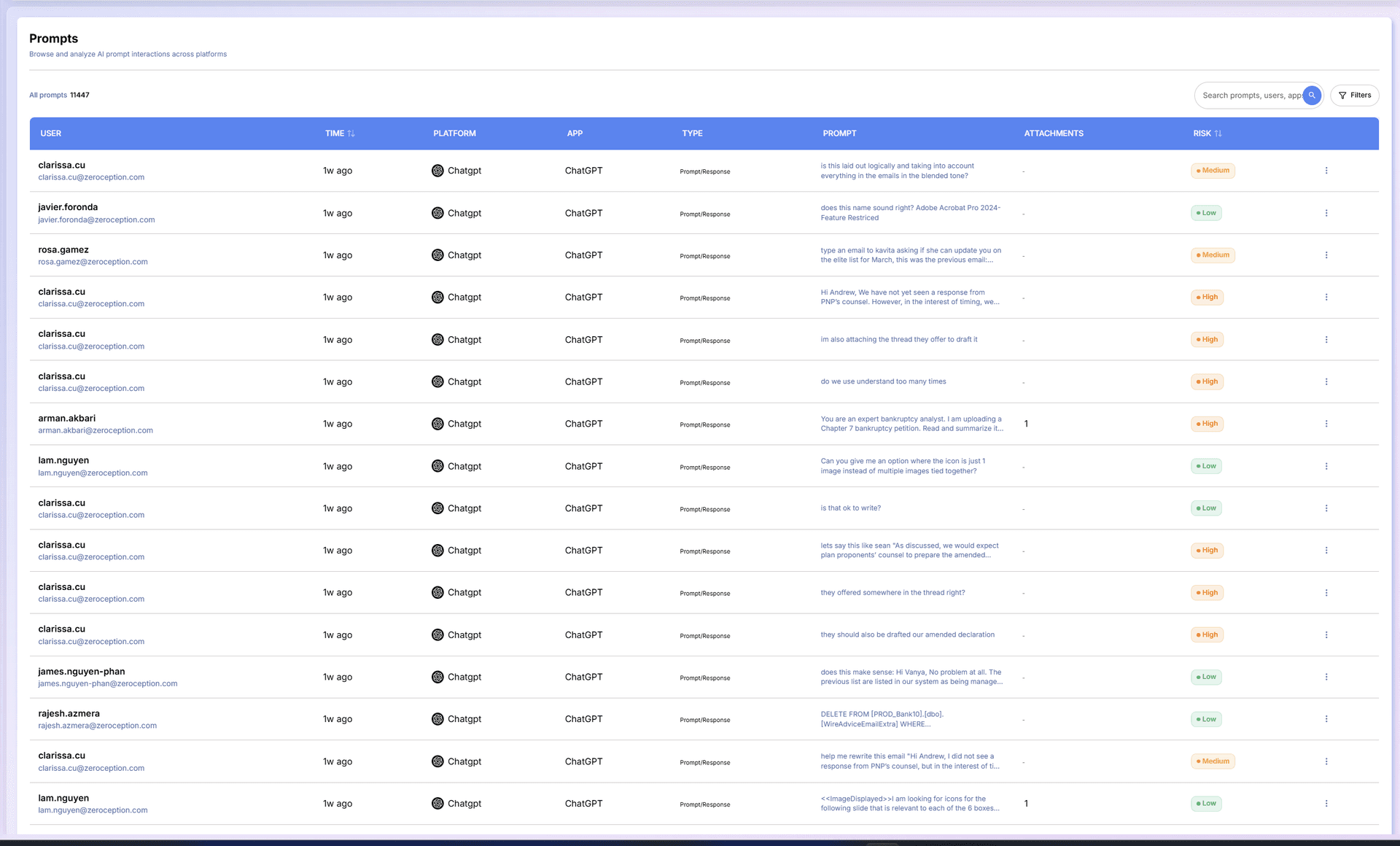Viewport: 1400px width, 846px height.
Task: Open the Filters panel
Action: (x=1355, y=96)
